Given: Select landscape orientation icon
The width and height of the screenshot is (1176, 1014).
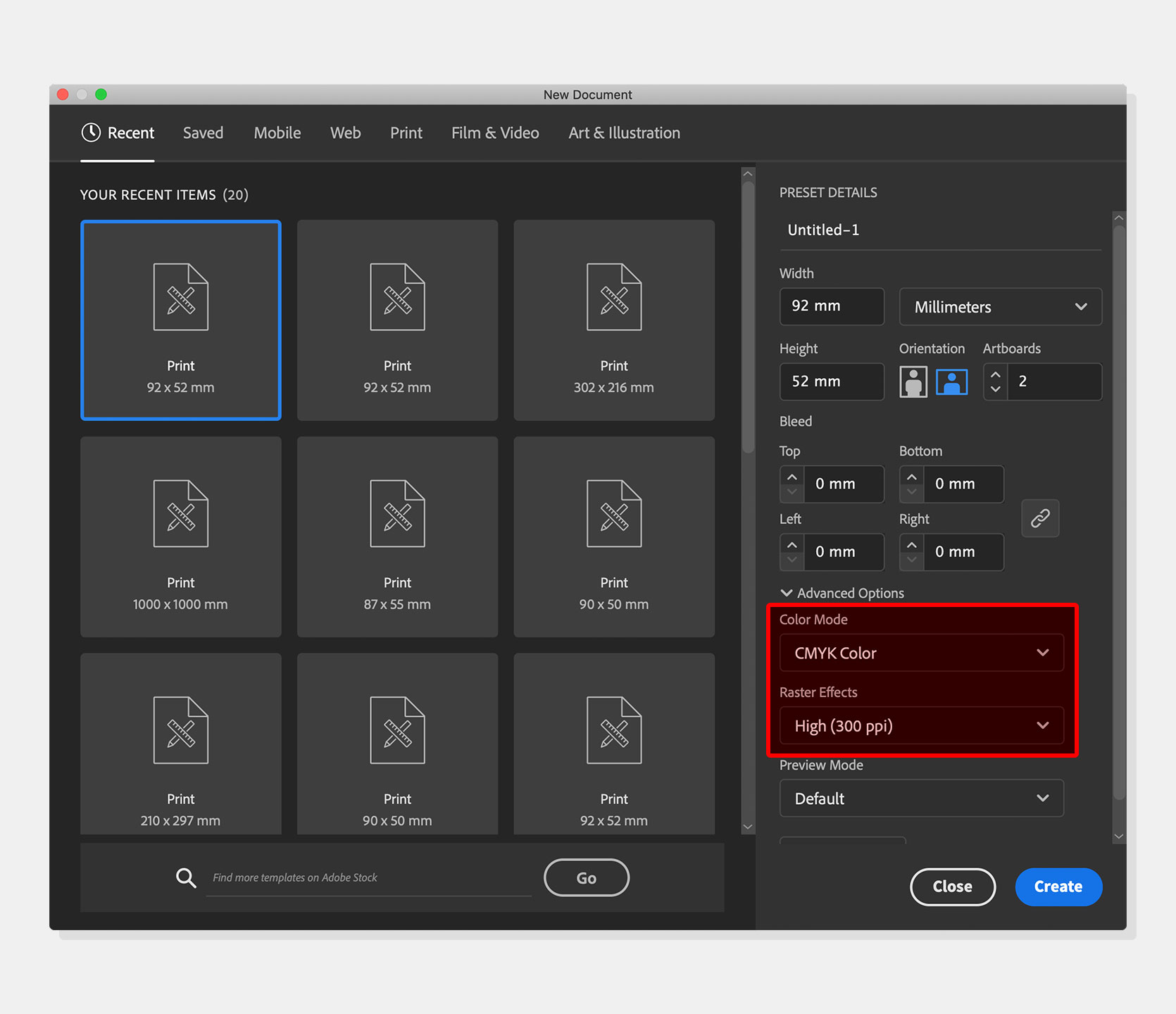Looking at the screenshot, I should (951, 382).
